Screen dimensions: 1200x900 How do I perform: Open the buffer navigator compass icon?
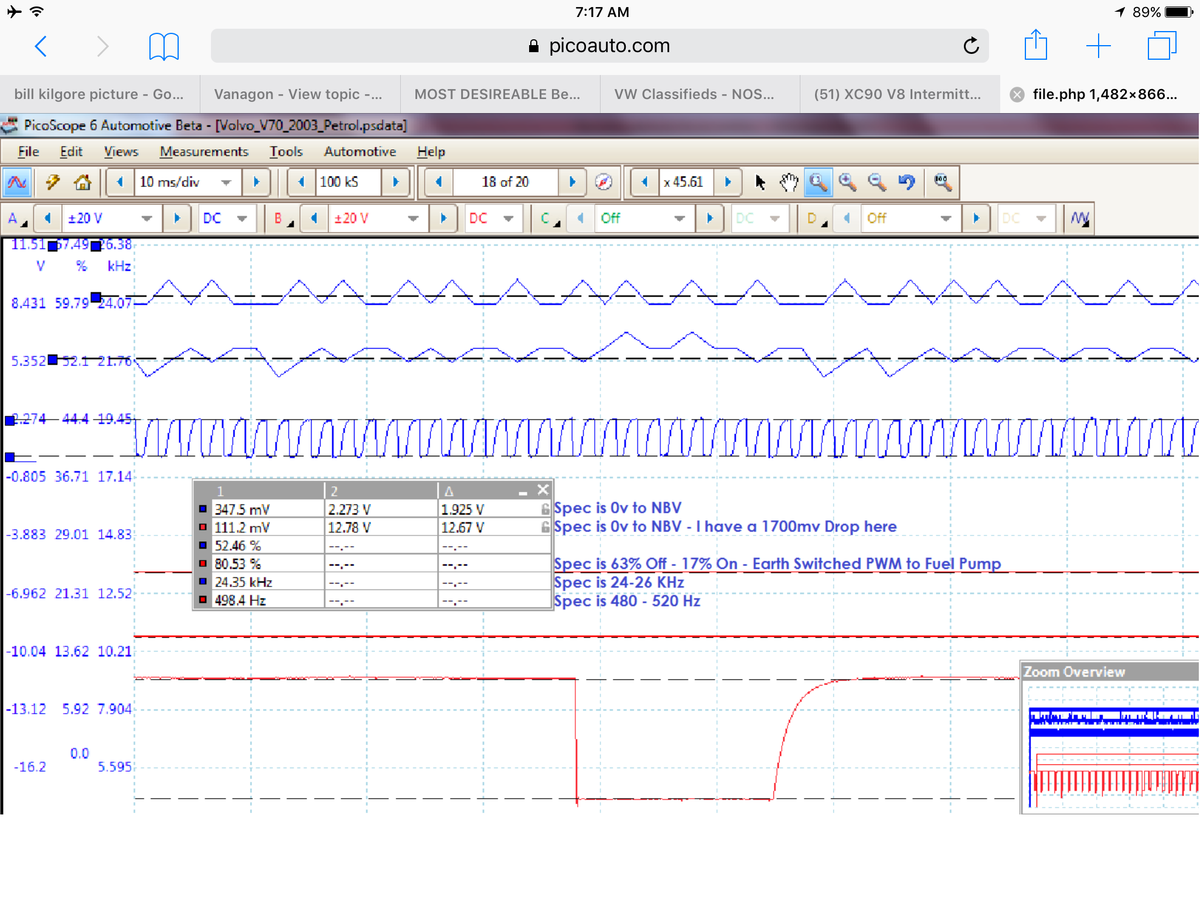pos(603,182)
